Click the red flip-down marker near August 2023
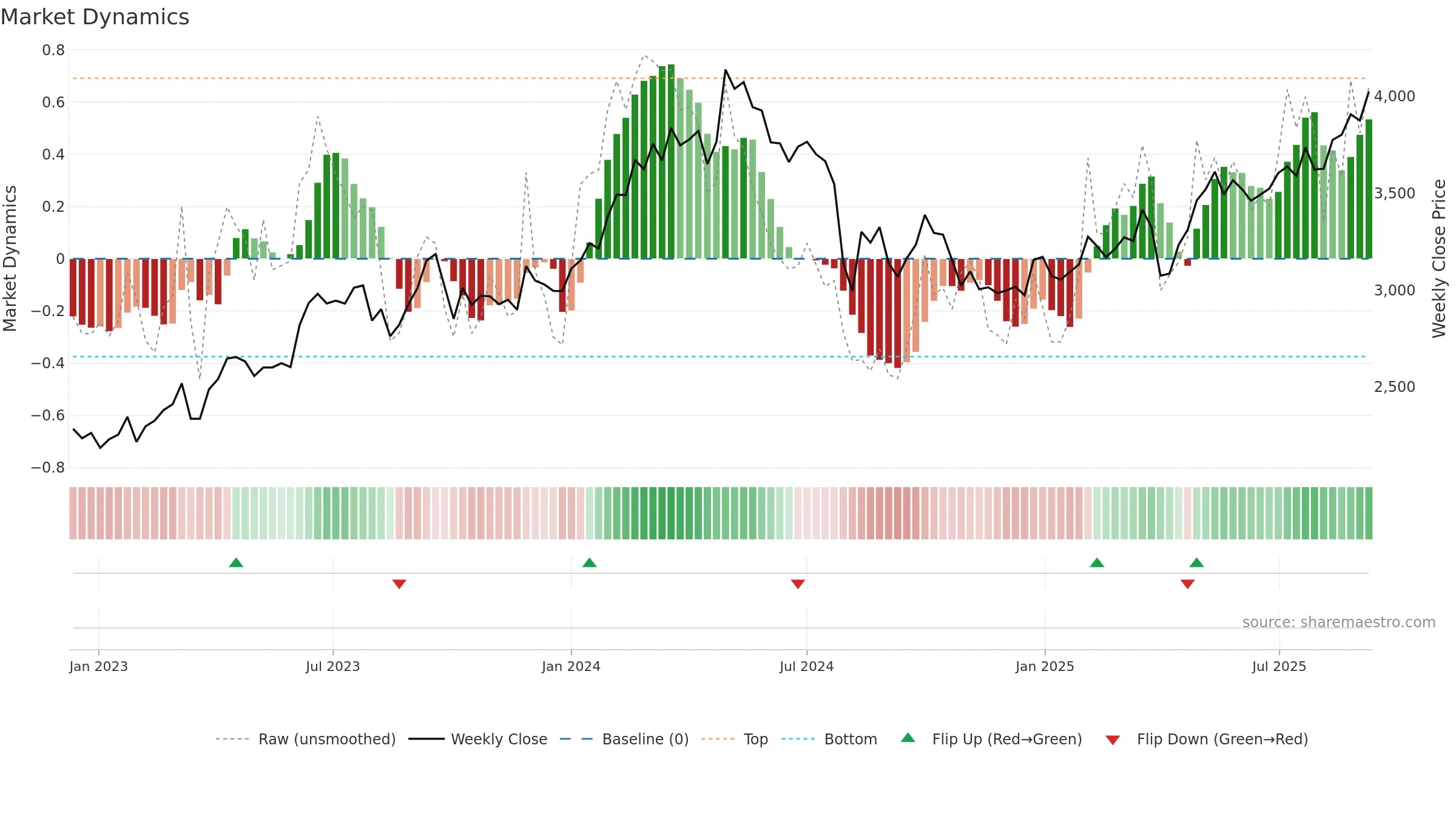Image resolution: width=1456 pixels, height=819 pixels. pyautogui.click(x=399, y=584)
